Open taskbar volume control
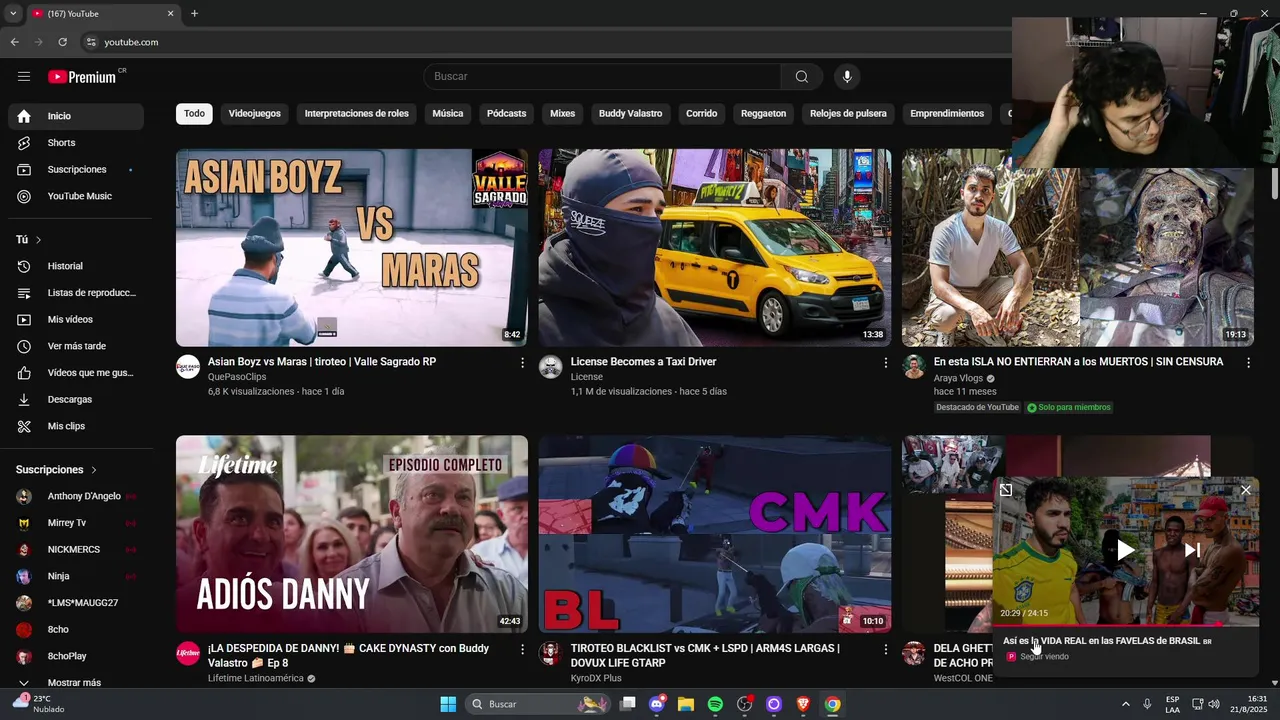Viewport: 1280px width, 720px height. point(1213,704)
